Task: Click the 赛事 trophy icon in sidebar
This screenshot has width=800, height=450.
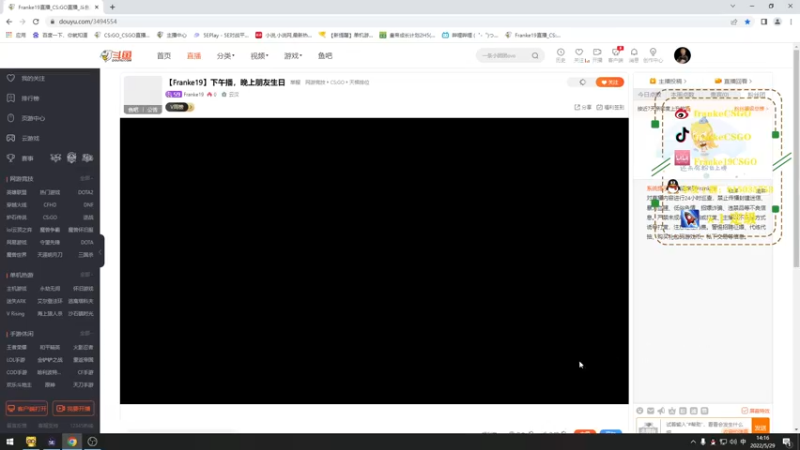Action: 11,158
